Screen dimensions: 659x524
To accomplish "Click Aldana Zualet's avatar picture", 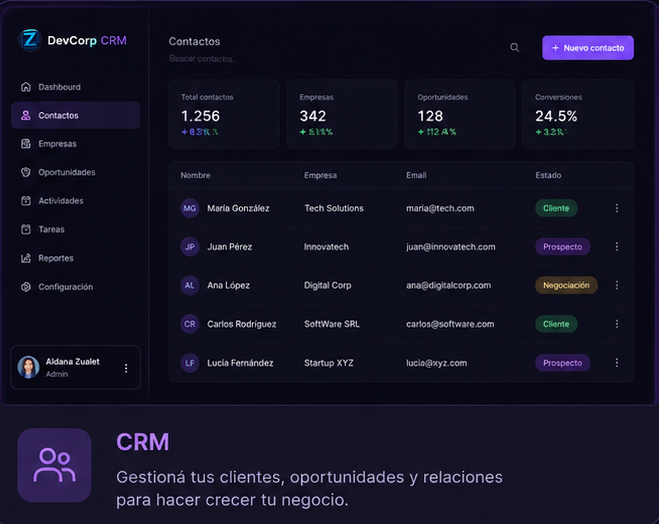I will [x=28, y=367].
